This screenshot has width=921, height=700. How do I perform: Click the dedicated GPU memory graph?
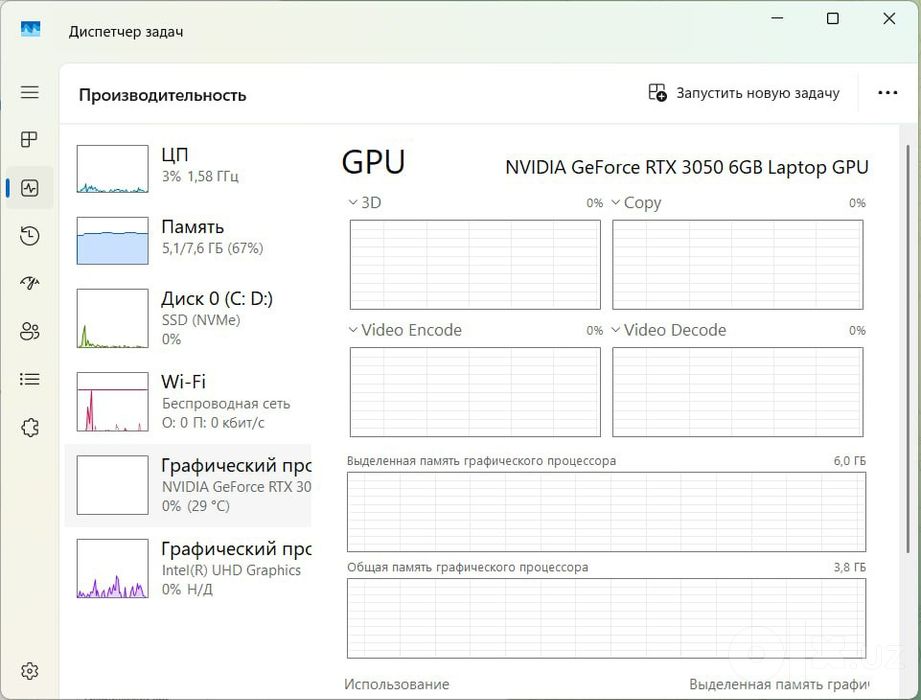[x=606, y=512]
